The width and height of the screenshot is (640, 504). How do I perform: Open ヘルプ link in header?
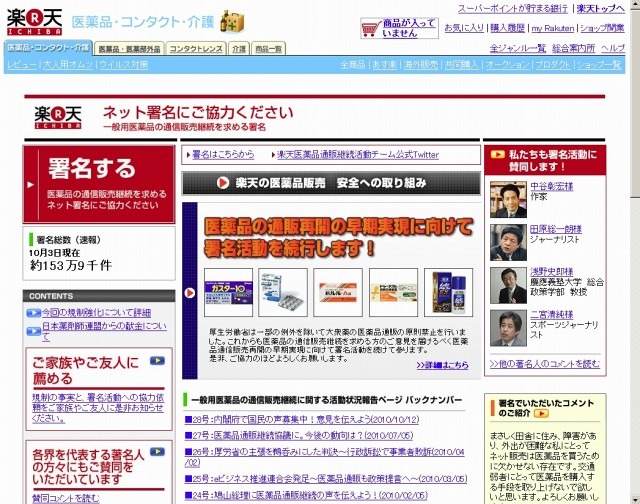613,49
